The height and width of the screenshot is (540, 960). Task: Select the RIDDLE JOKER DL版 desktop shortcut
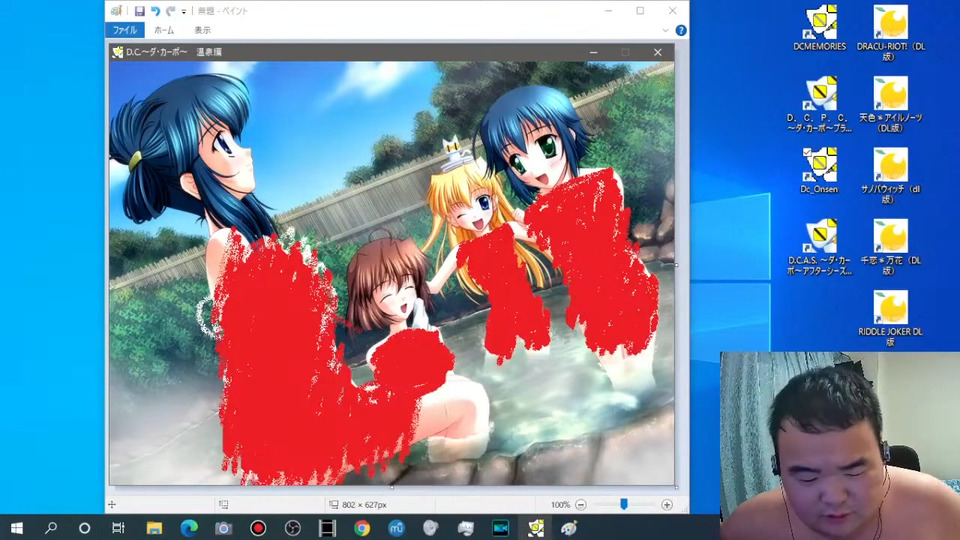pyautogui.click(x=891, y=318)
